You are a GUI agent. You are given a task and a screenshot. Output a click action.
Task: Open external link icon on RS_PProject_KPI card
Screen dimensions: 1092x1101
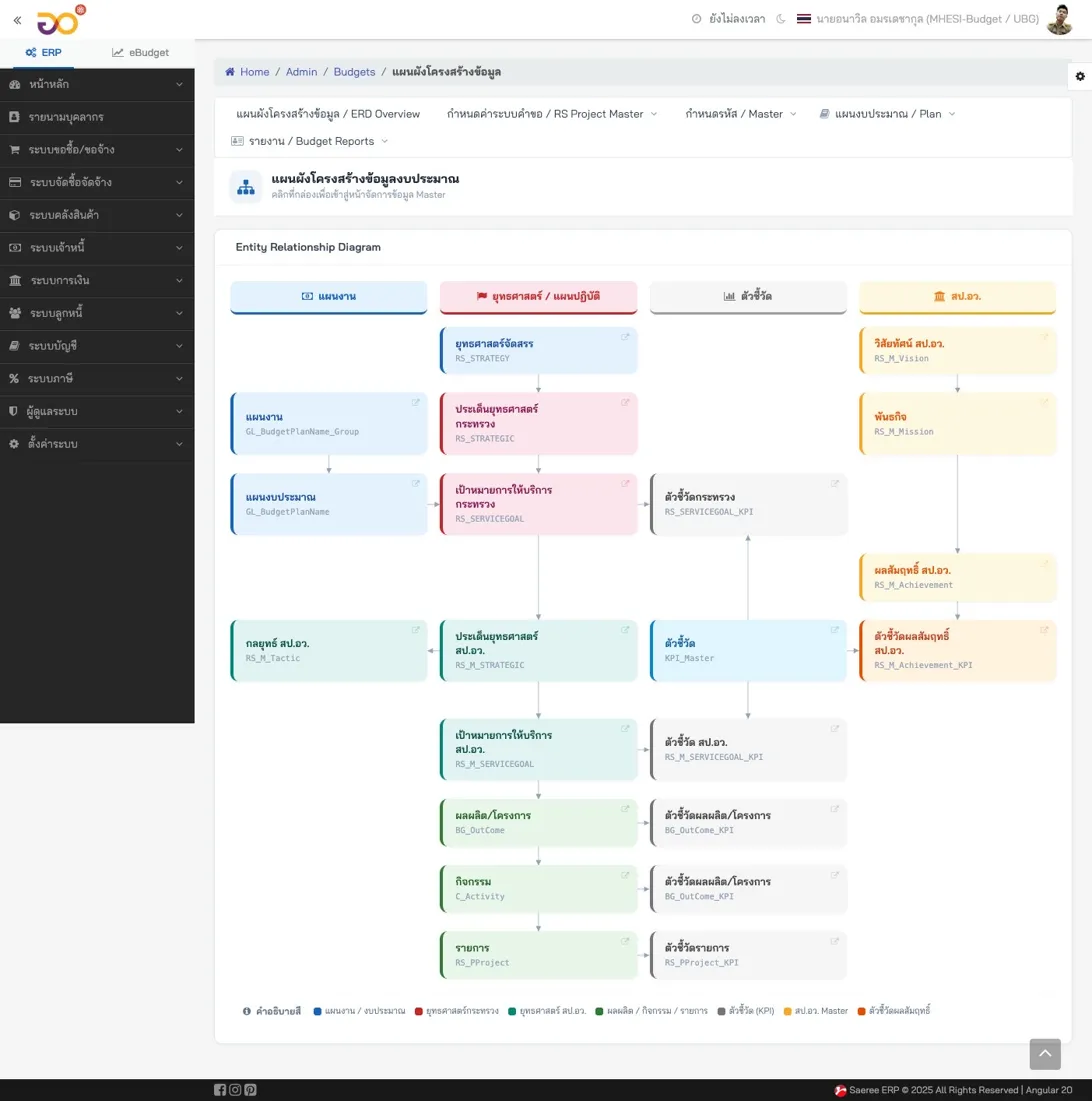(835, 941)
